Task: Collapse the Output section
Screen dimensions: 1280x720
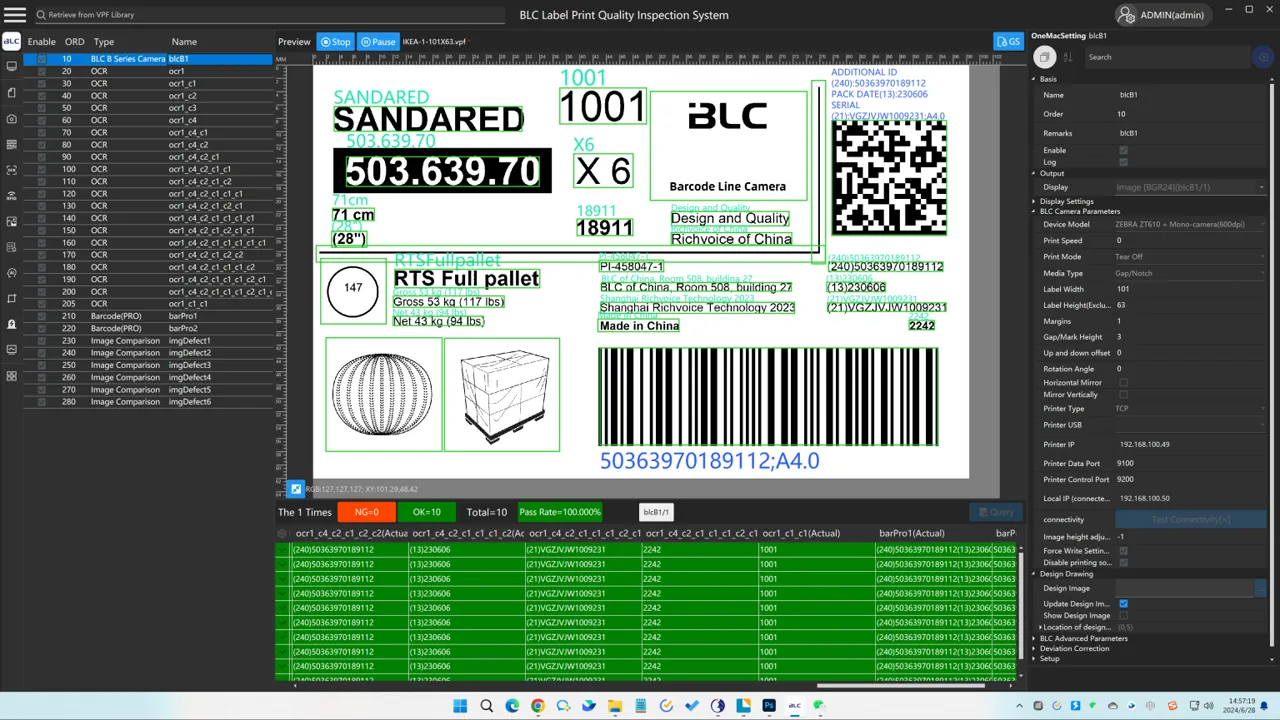Action: (x=1034, y=174)
